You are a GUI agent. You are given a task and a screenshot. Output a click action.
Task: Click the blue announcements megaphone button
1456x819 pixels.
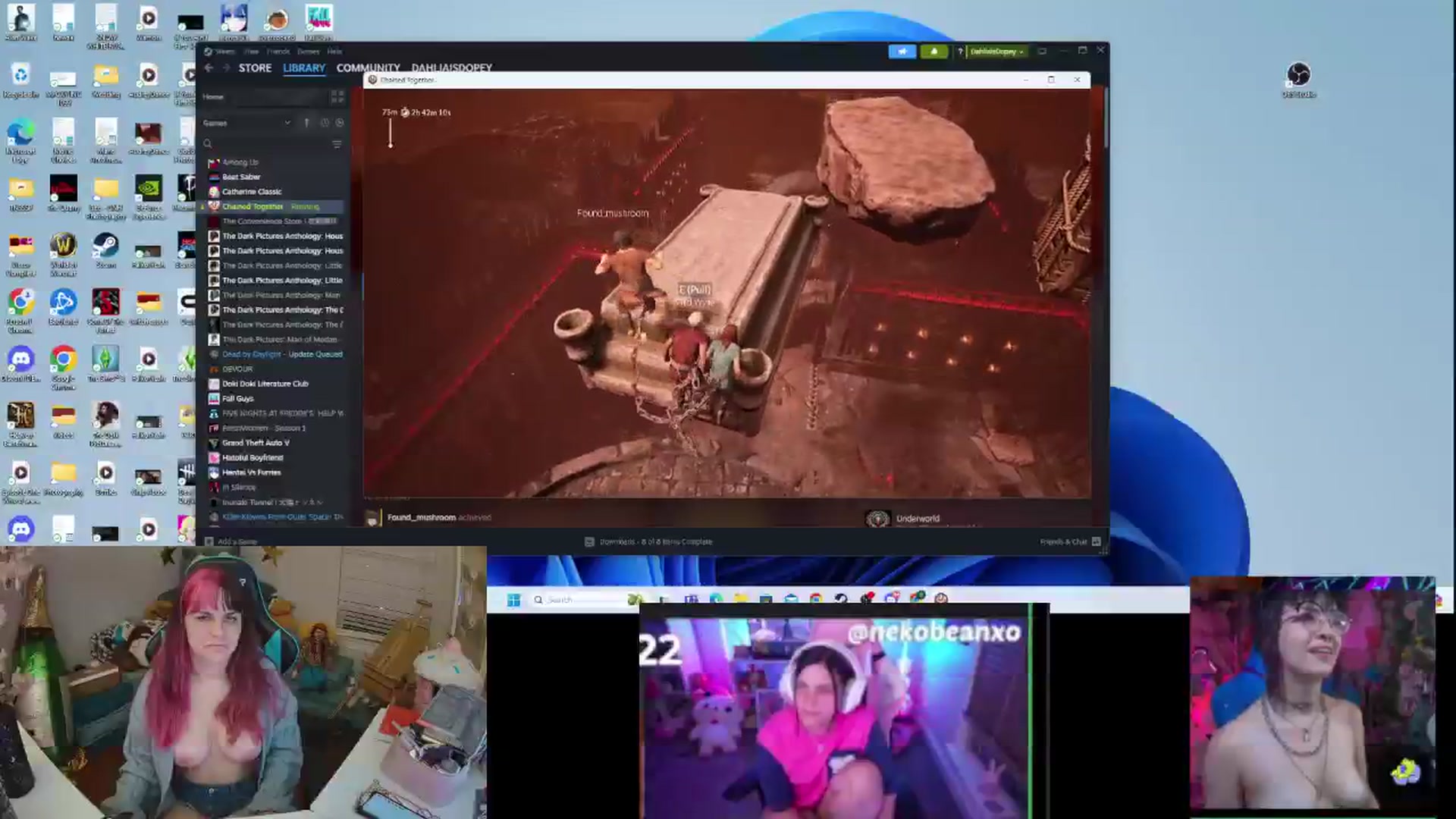pyautogui.click(x=902, y=52)
